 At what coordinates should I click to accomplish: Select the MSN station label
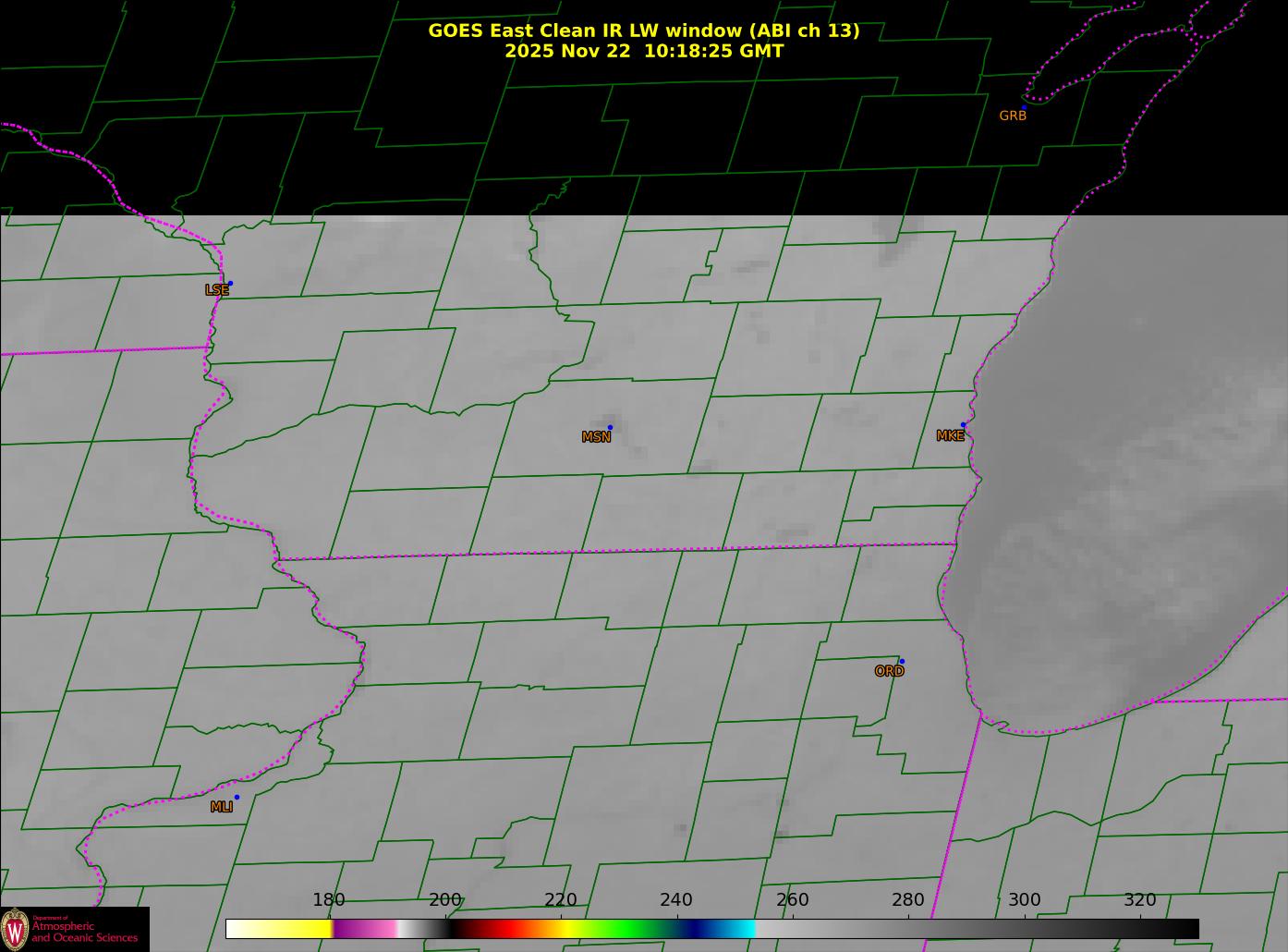(x=596, y=437)
